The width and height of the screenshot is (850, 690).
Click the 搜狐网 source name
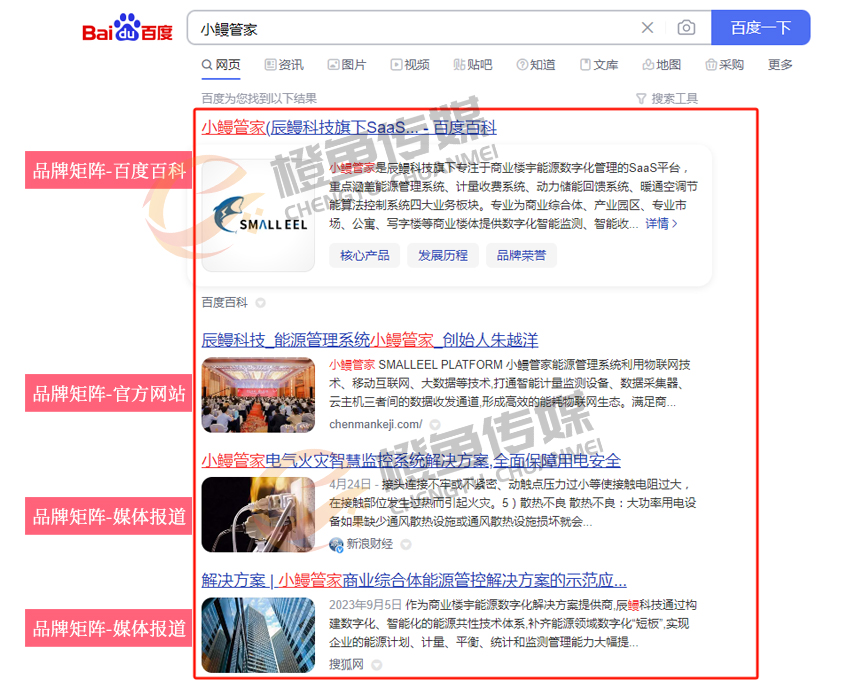(x=346, y=665)
